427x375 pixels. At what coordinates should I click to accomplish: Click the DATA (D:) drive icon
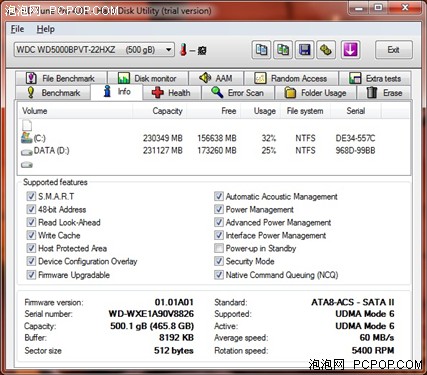pyautogui.click(x=27, y=152)
